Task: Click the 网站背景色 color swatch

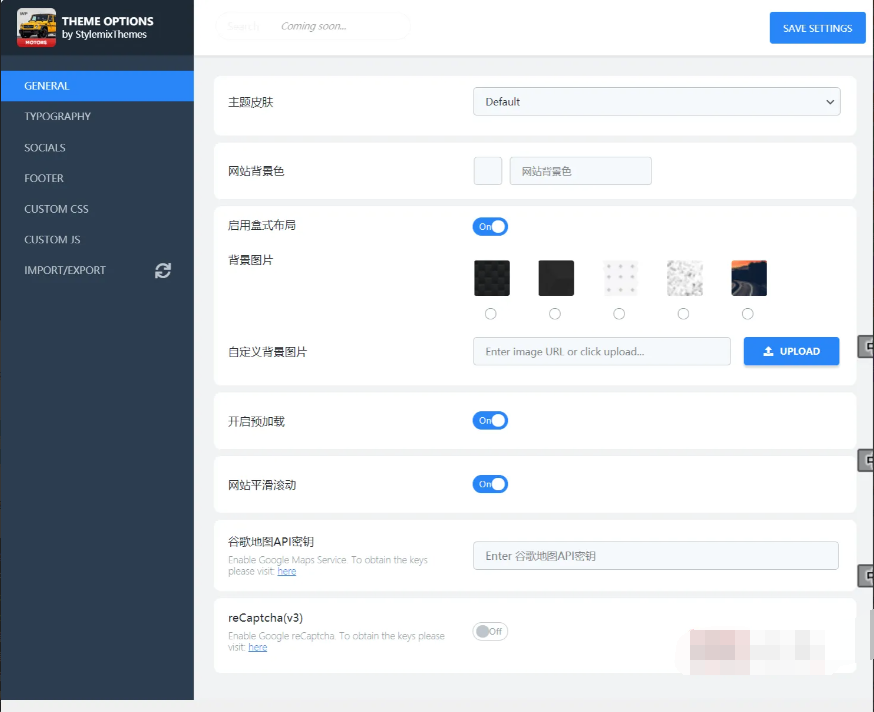Action: click(x=488, y=171)
